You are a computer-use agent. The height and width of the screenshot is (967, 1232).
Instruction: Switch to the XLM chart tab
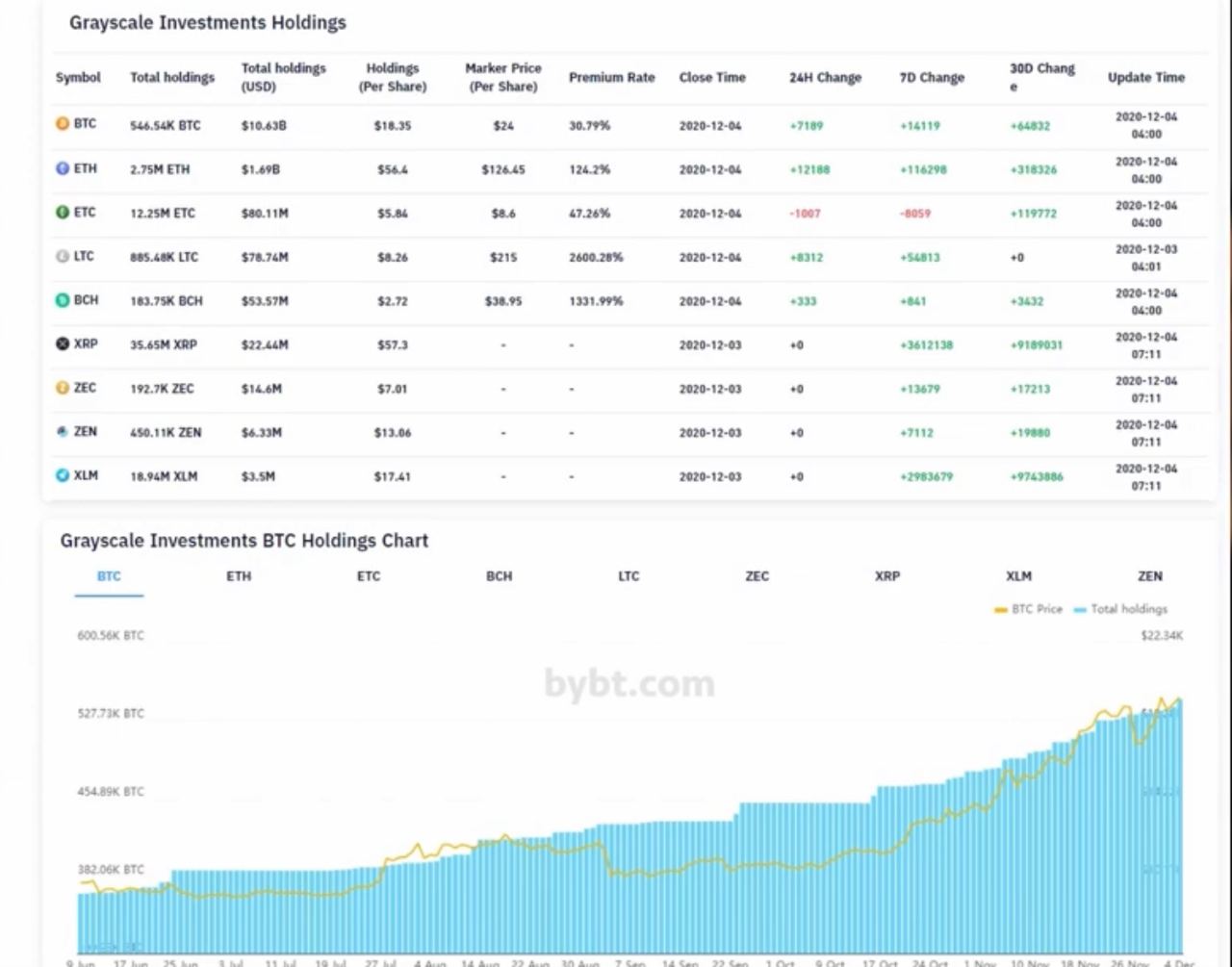(x=1018, y=576)
